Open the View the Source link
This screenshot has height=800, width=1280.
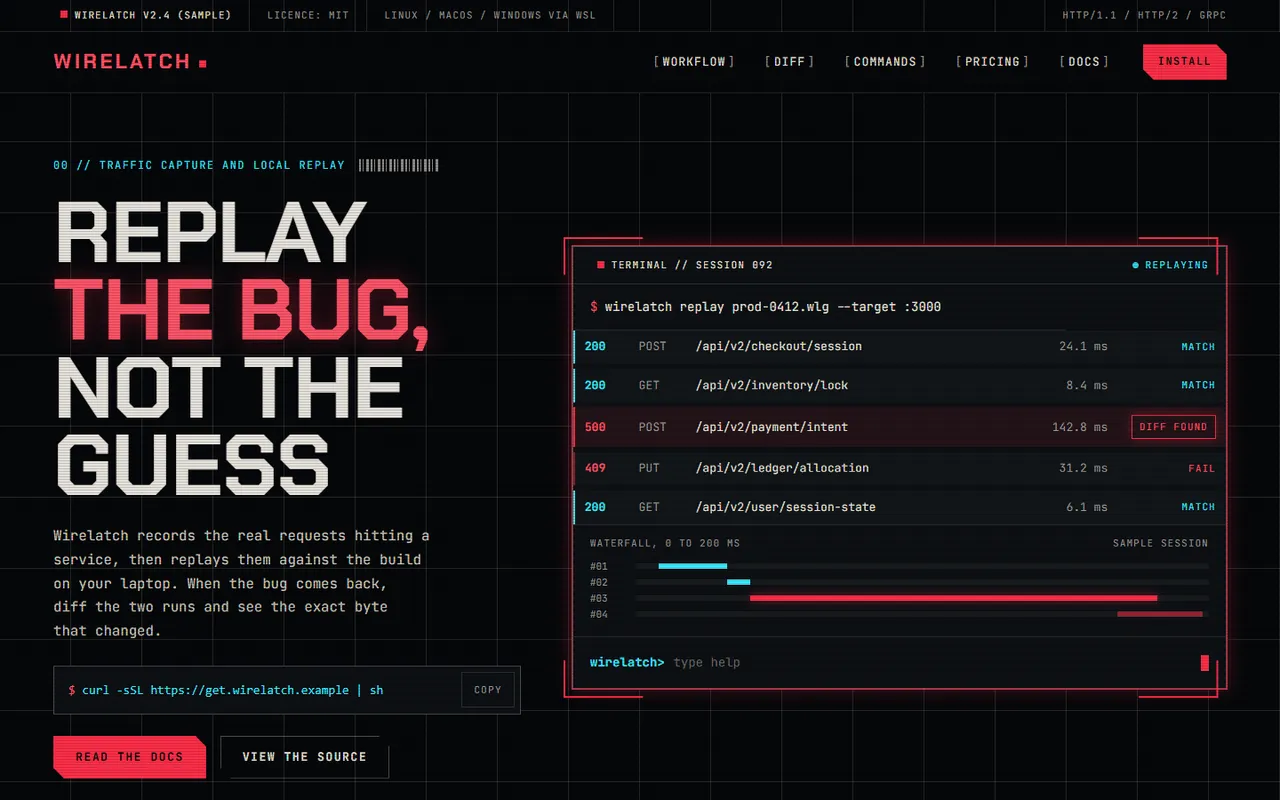(304, 757)
